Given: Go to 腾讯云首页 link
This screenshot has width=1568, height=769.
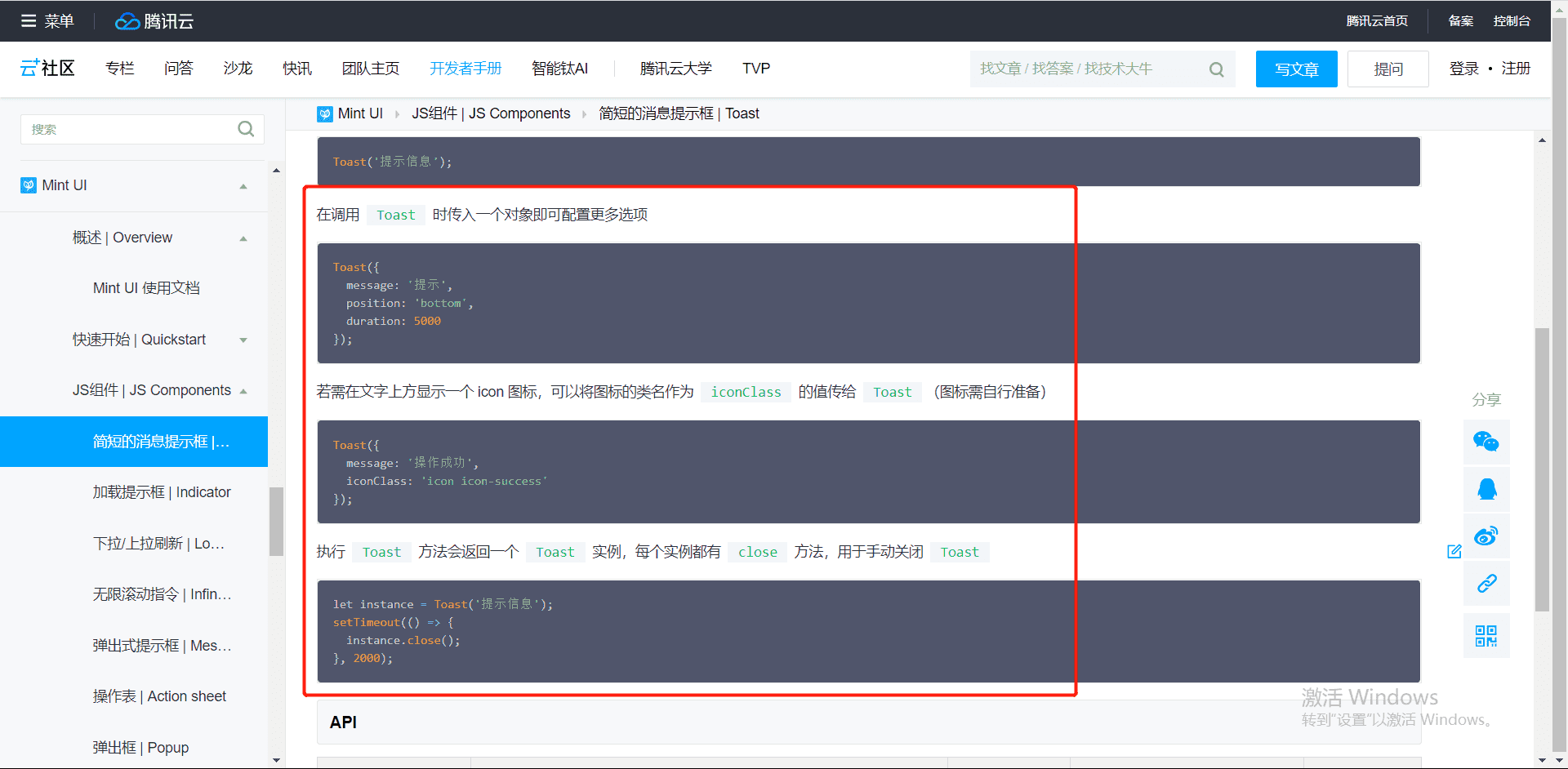Looking at the screenshot, I should point(1377,21).
